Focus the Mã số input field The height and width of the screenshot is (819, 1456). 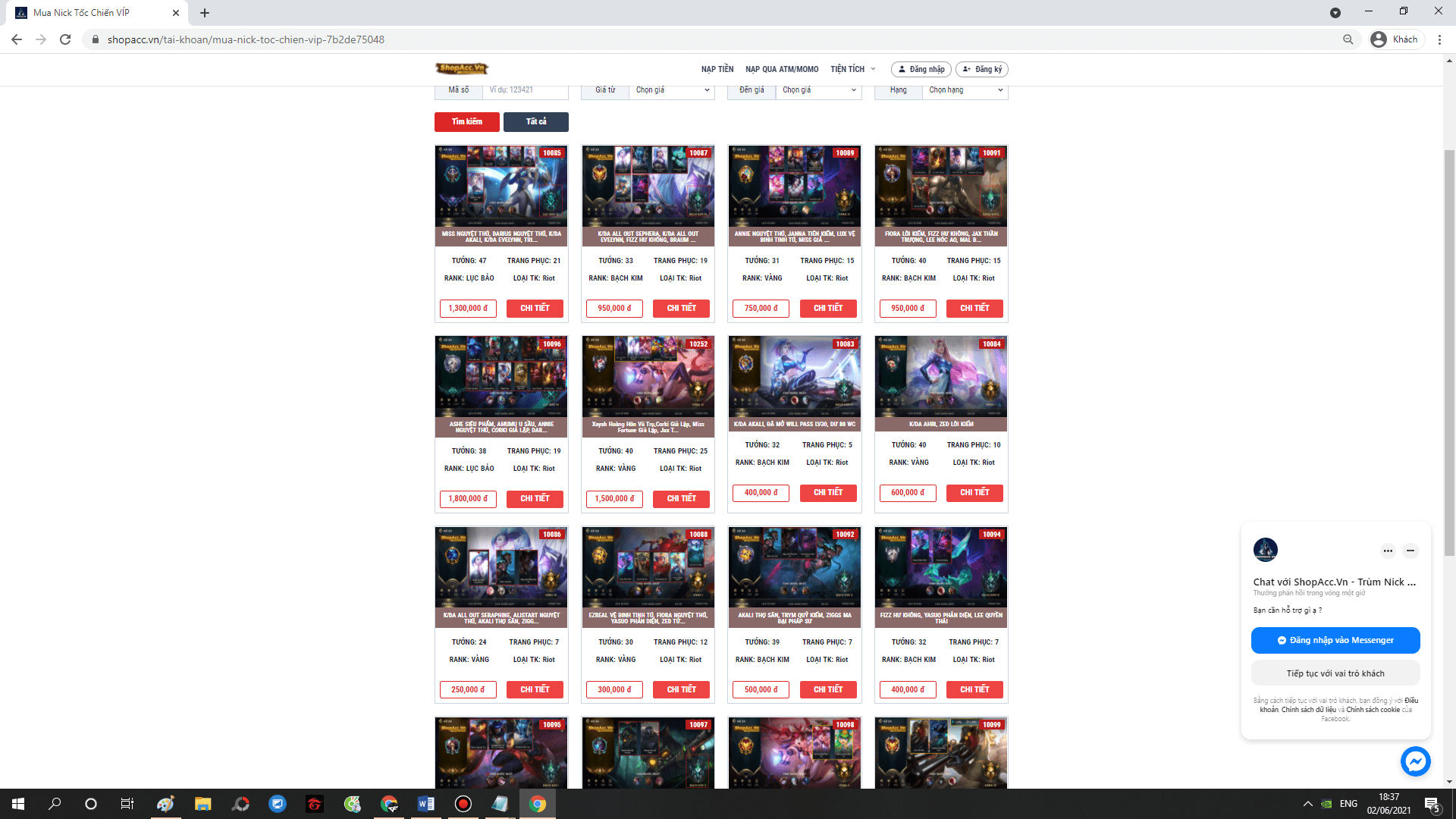click(526, 90)
